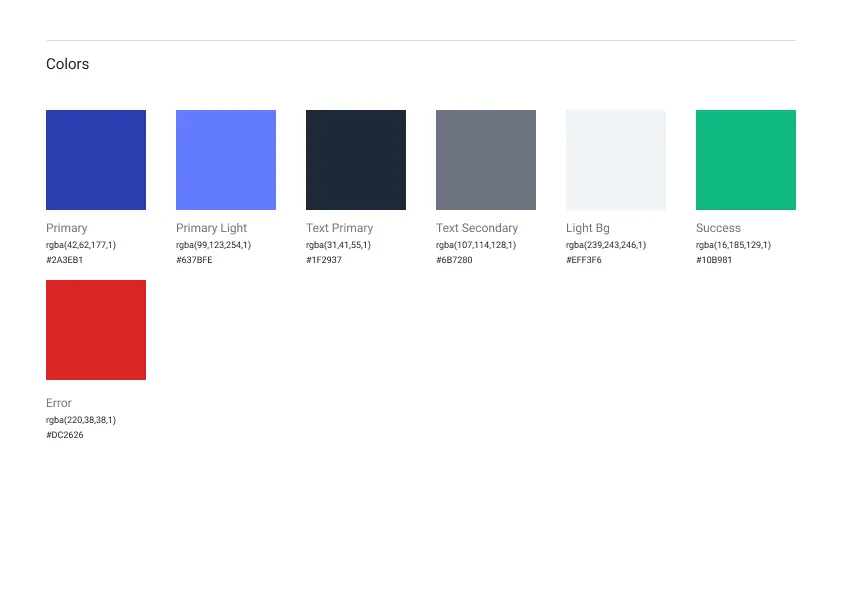Select the rgba(99,123,254,1) value
Image resolution: width=842 pixels, height=595 pixels.
214,245
